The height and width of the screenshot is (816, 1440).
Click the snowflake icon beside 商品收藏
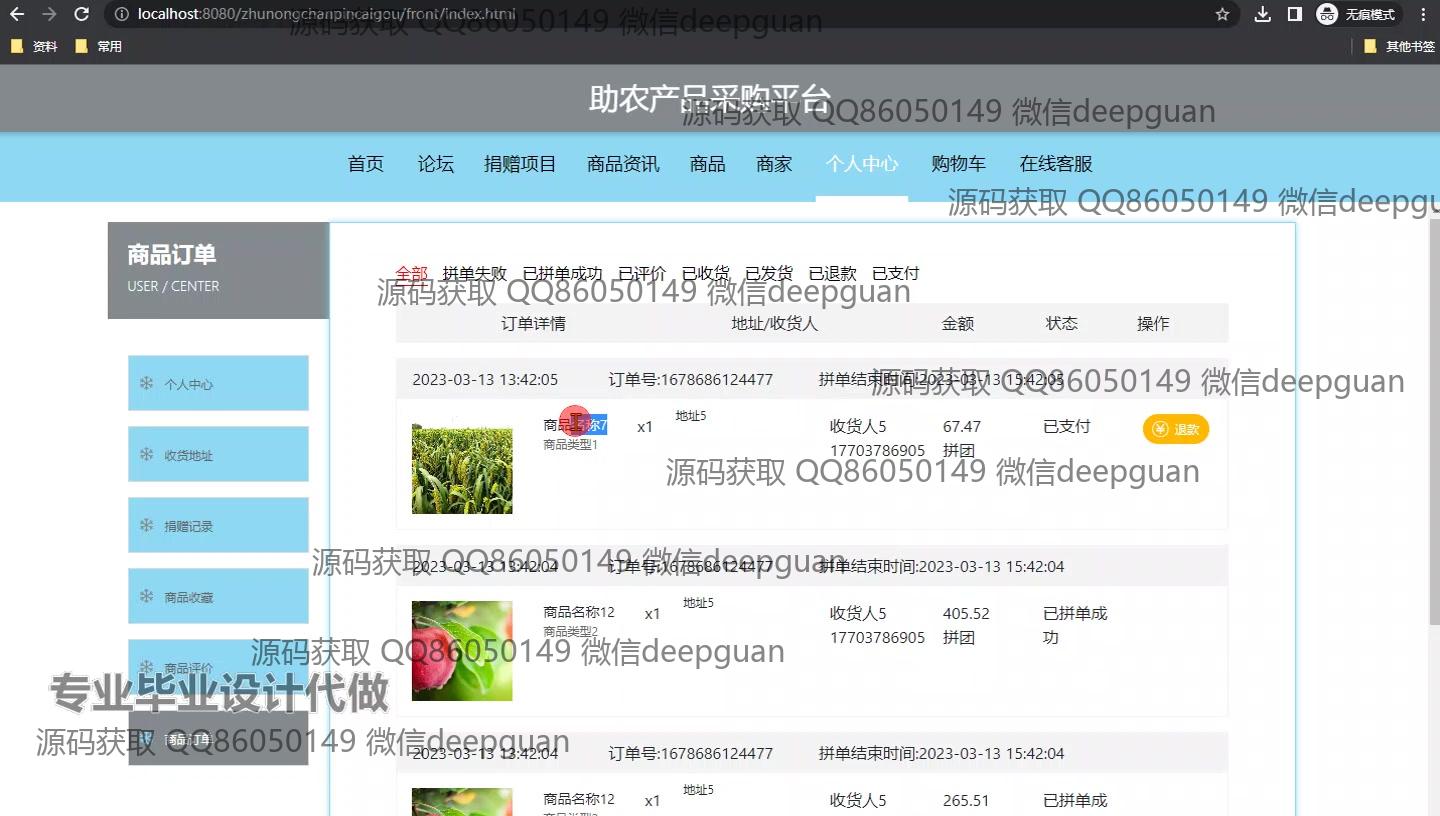146,596
